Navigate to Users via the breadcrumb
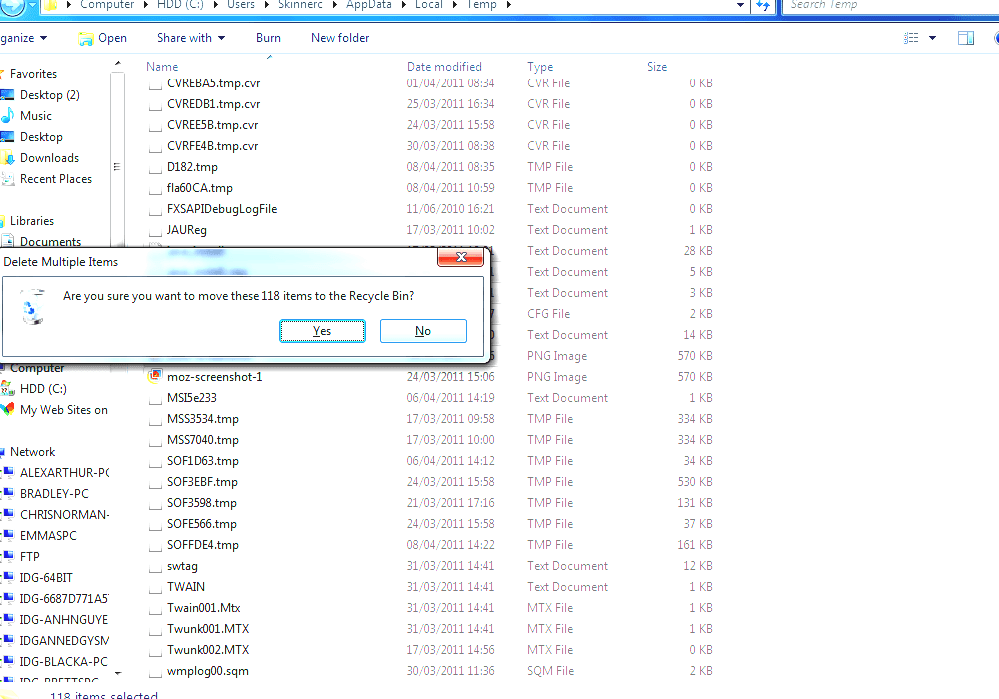Viewport: 999px width, 699px height. pos(243,6)
